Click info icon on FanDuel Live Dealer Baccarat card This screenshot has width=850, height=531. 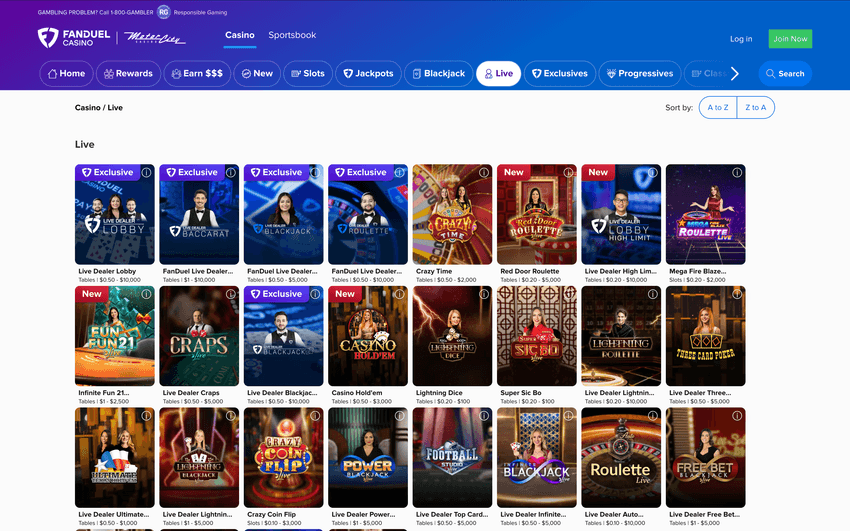(x=231, y=172)
